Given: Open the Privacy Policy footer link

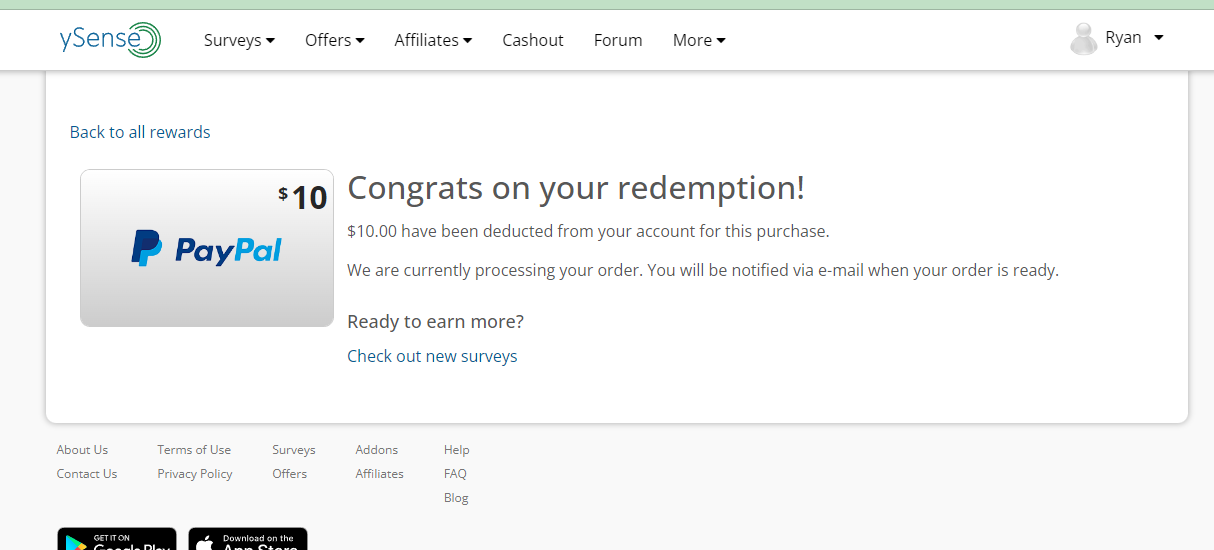Looking at the screenshot, I should click(195, 474).
